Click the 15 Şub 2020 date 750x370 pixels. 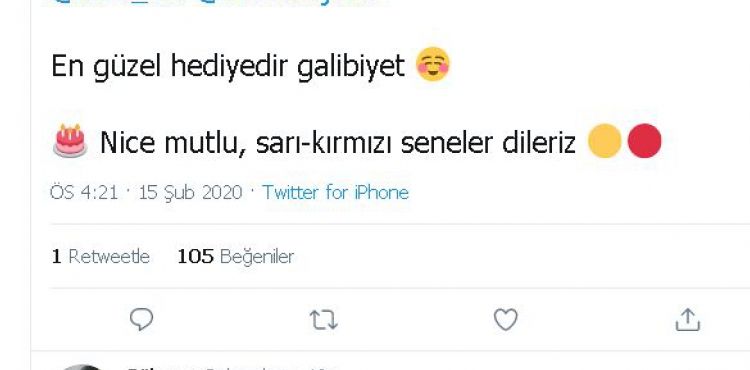point(190,193)
